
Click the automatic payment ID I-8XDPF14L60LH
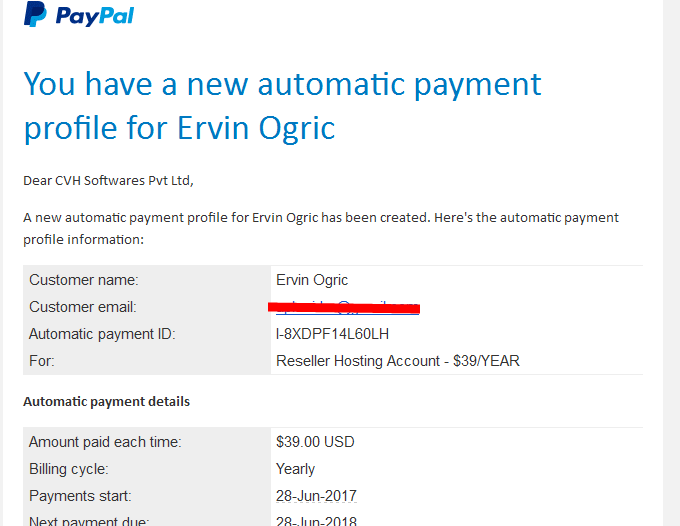332,334
